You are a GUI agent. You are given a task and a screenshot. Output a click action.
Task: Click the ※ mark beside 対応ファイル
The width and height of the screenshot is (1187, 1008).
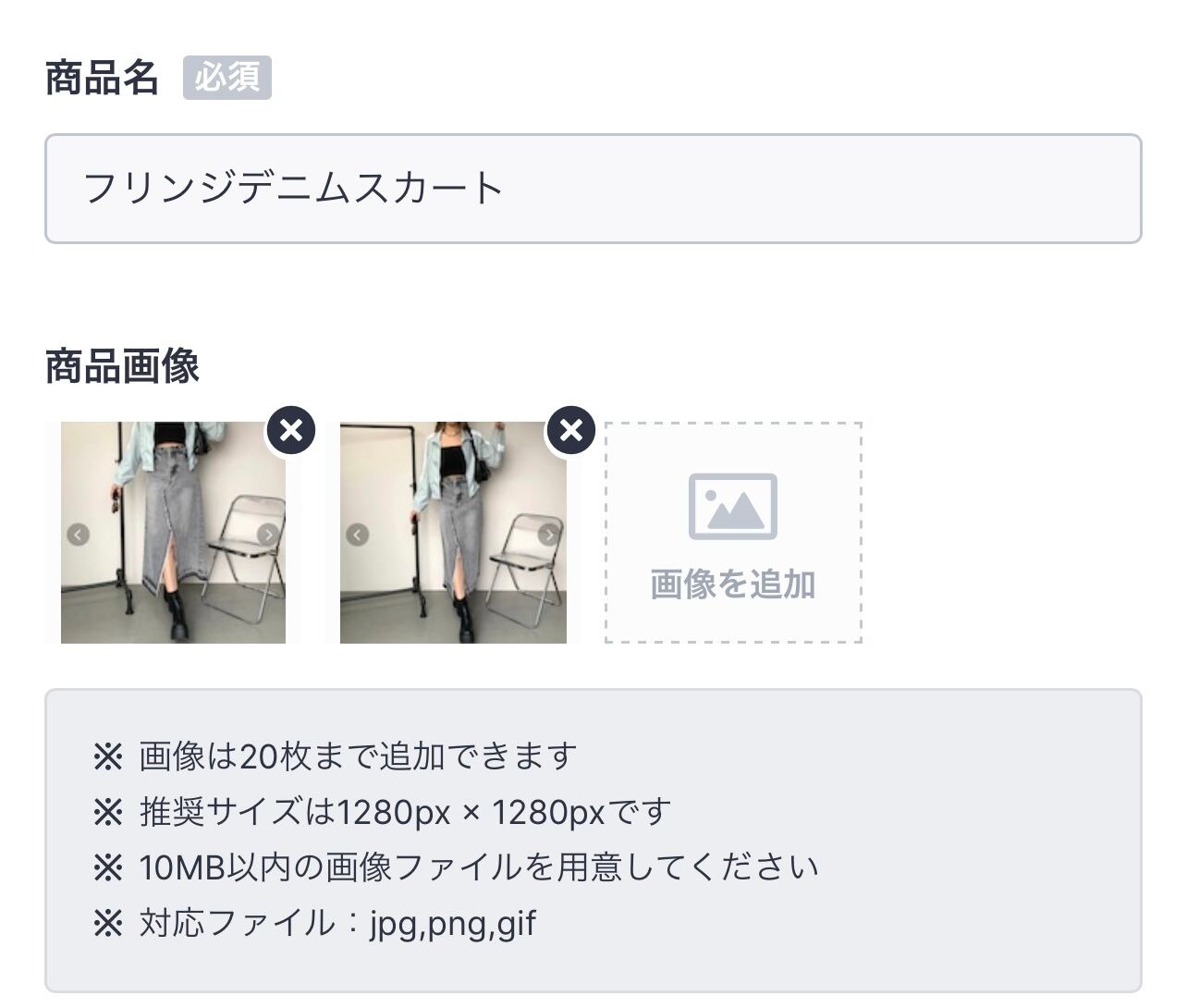pos(108,924)
